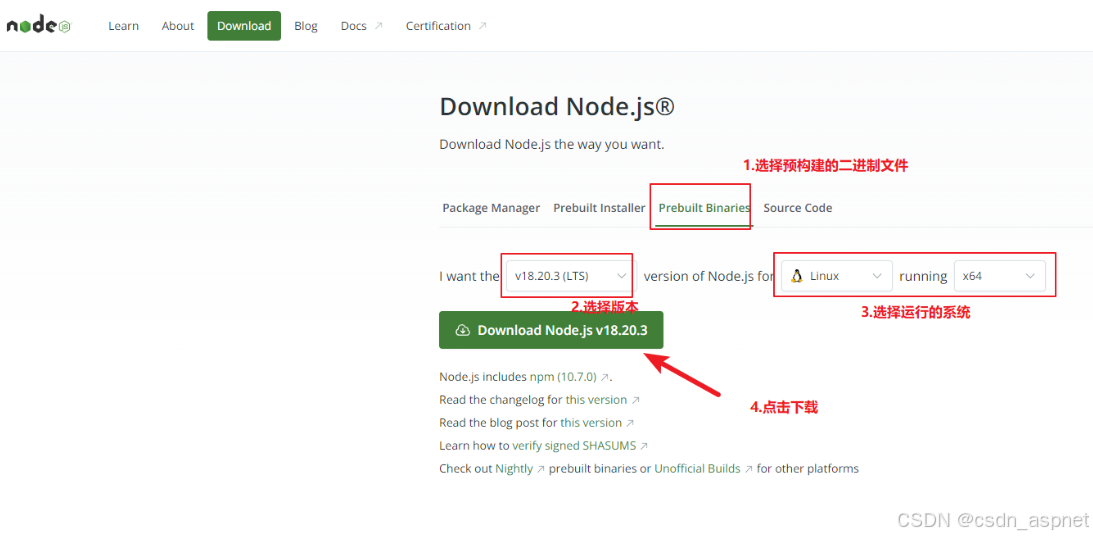This screenshot has height=537, width=1093.
Task: Select the Prebuilt Binaries tab
Action: (x=704, y=208)
